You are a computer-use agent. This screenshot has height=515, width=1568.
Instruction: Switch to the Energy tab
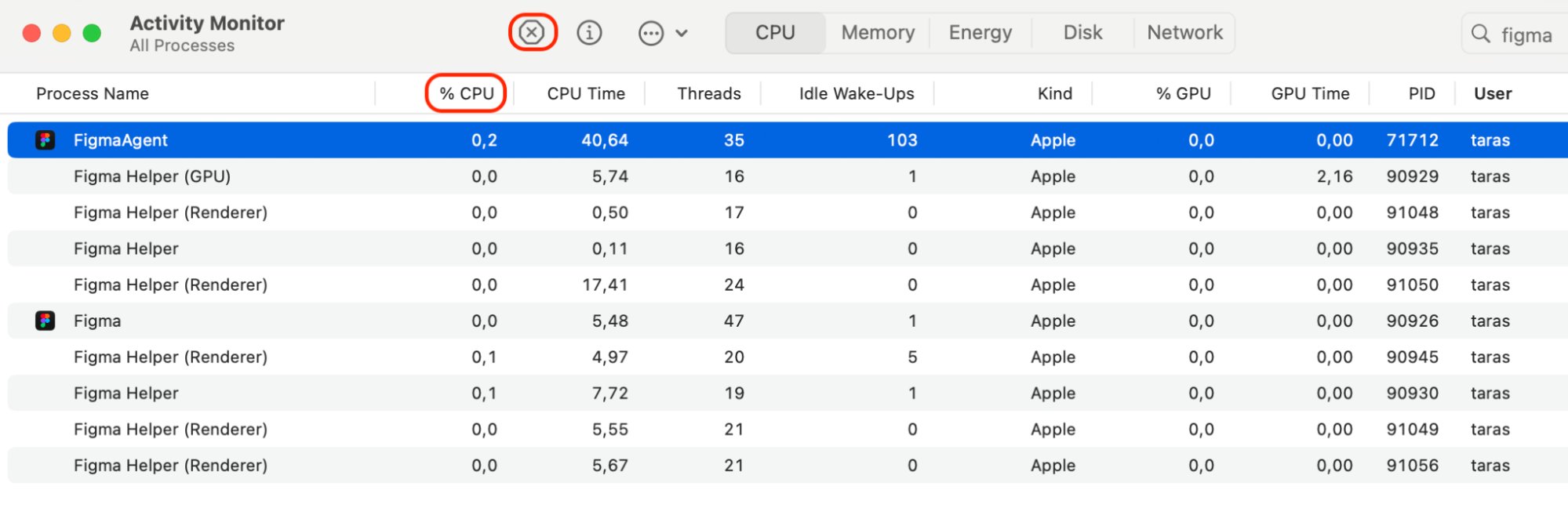point(980,33)
